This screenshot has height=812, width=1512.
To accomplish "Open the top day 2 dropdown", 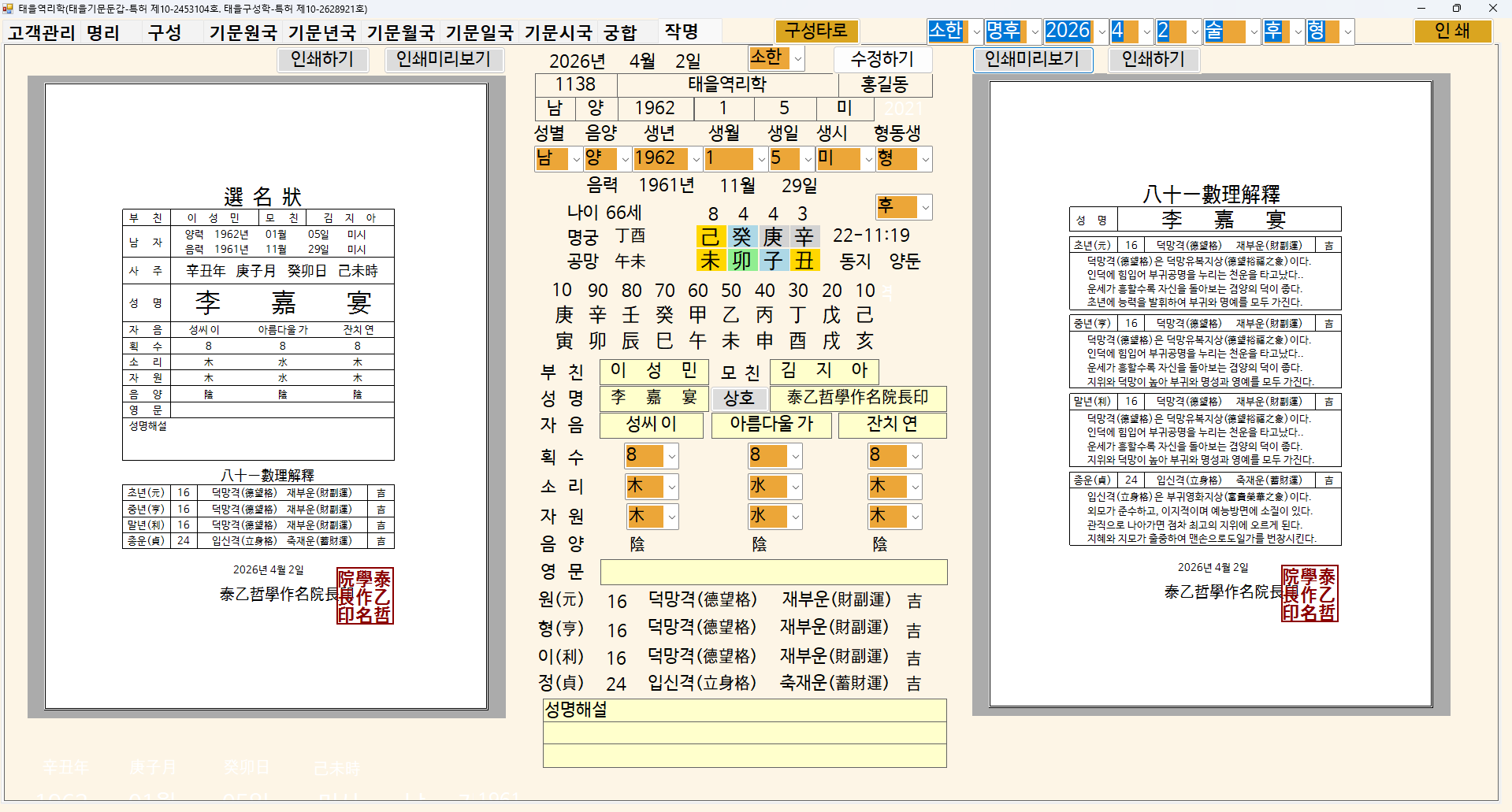I will (1194, 32).
